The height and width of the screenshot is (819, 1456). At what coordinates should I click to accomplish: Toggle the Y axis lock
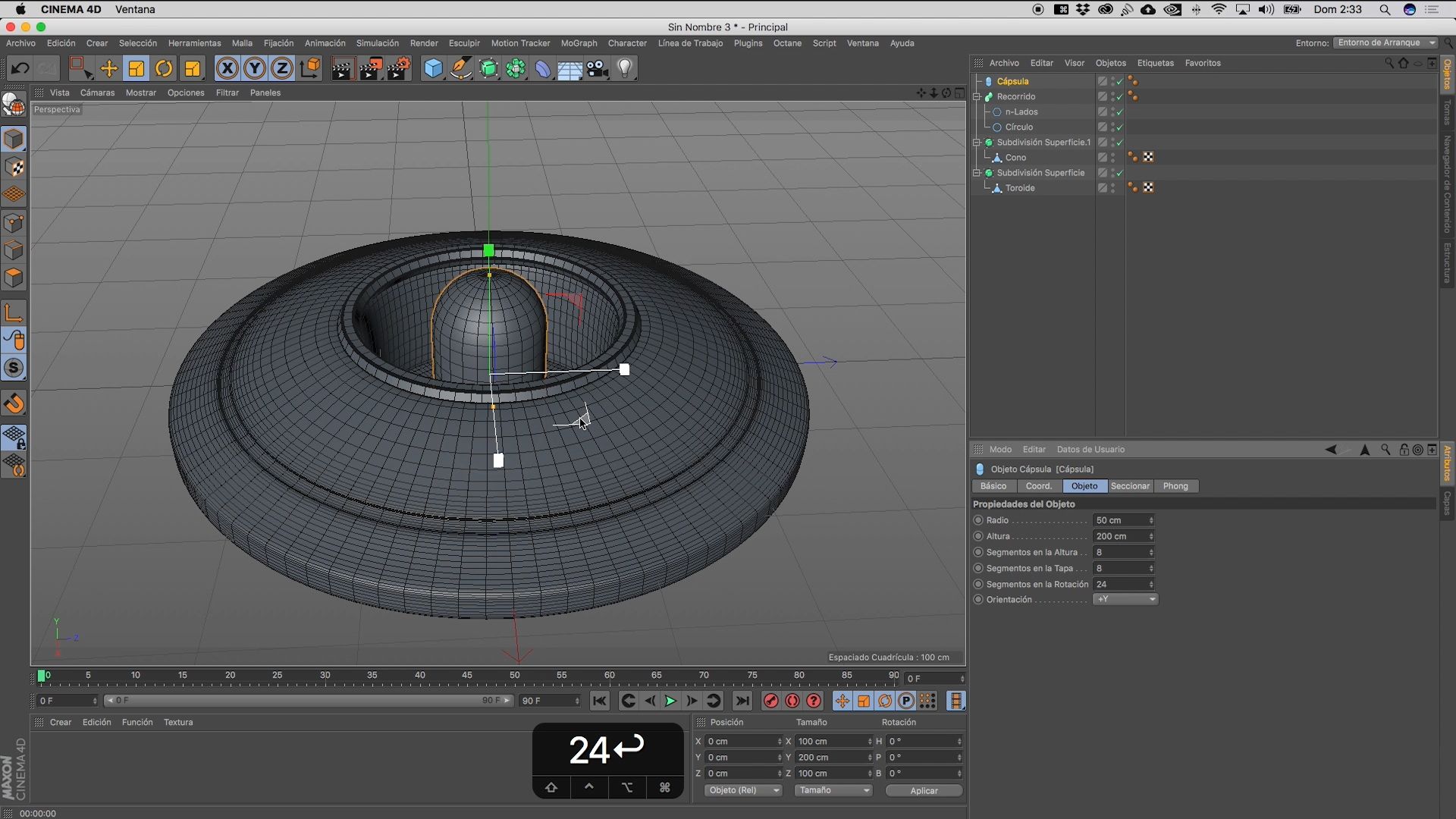(255, 68)
